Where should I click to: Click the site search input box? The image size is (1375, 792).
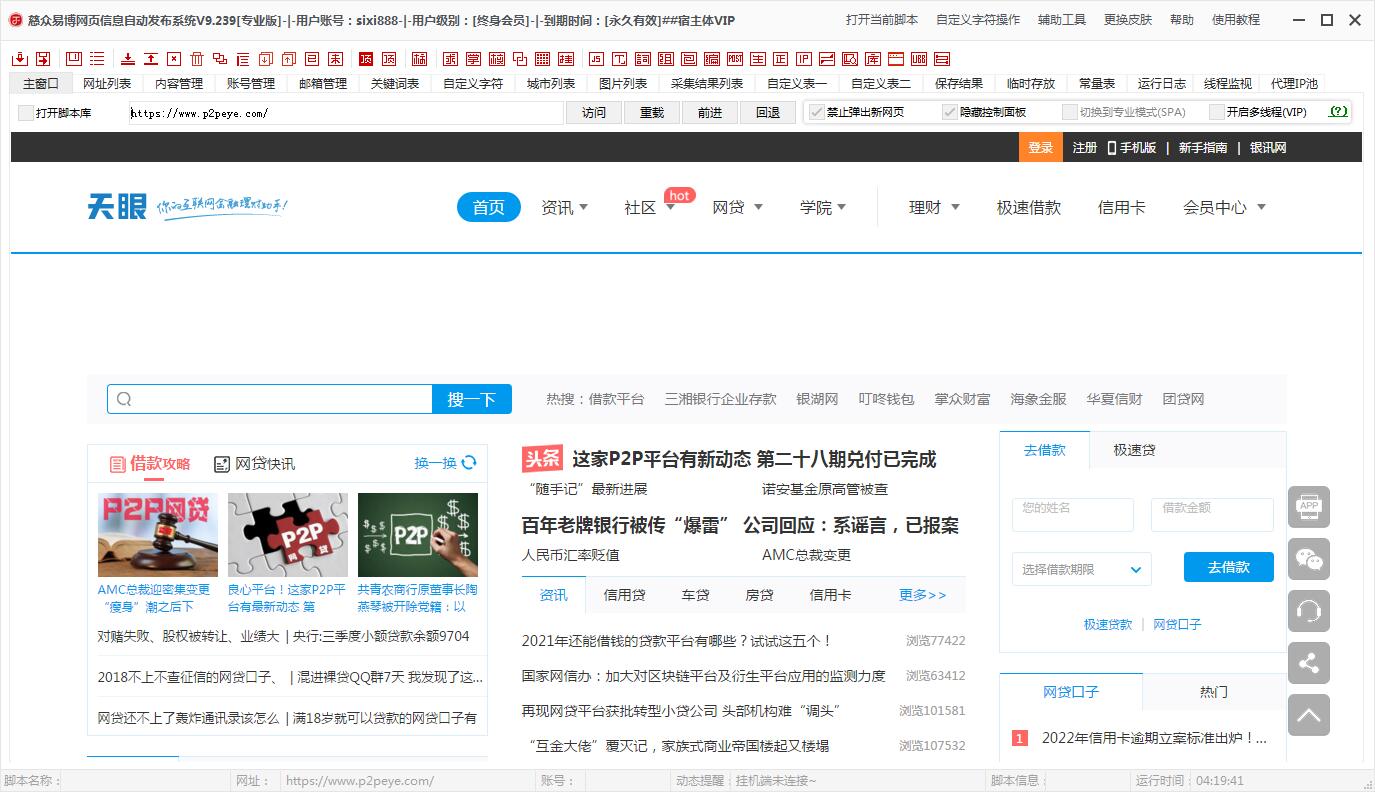[270, 399]
